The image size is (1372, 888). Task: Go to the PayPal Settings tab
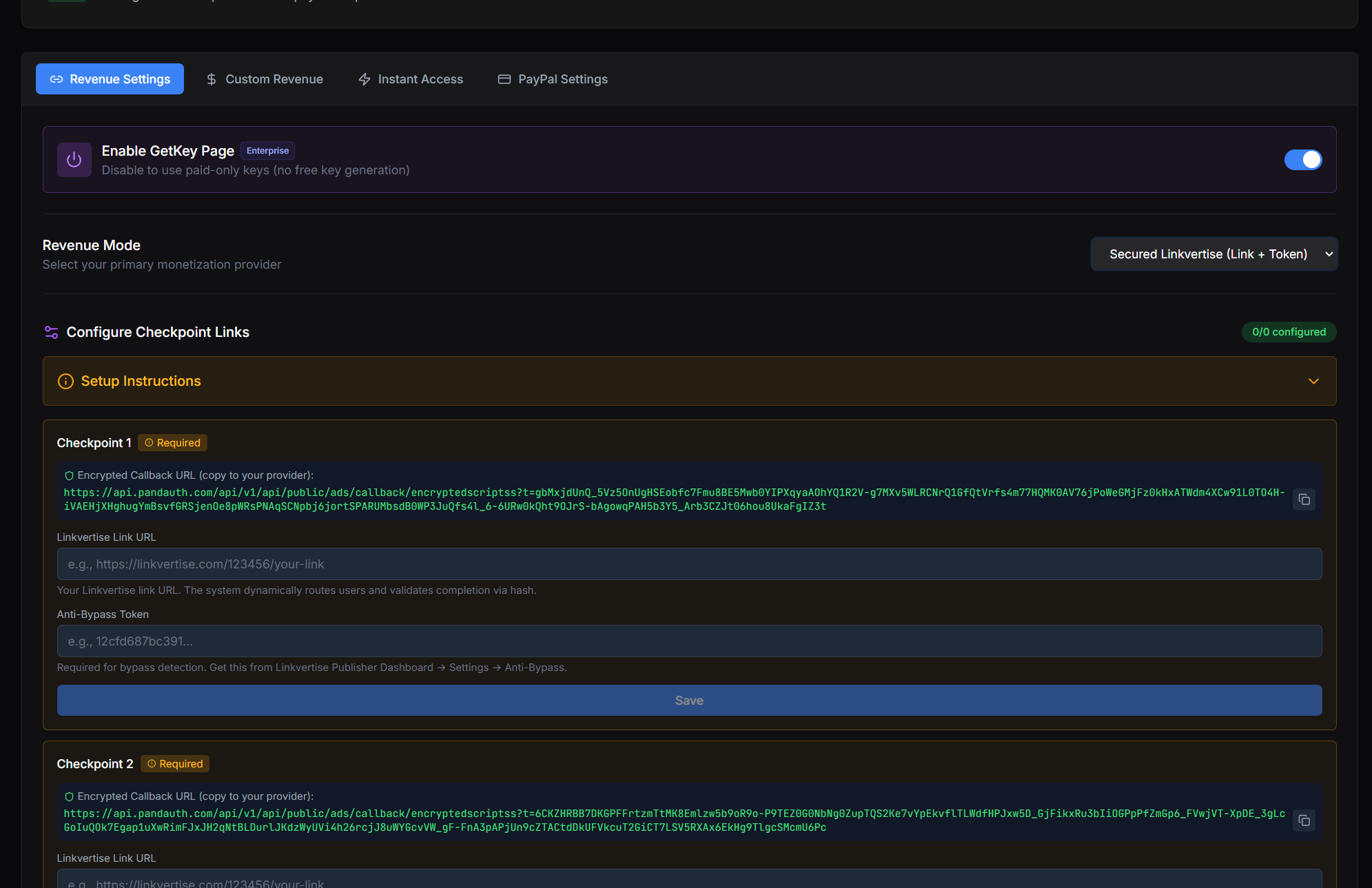(553, 79)
